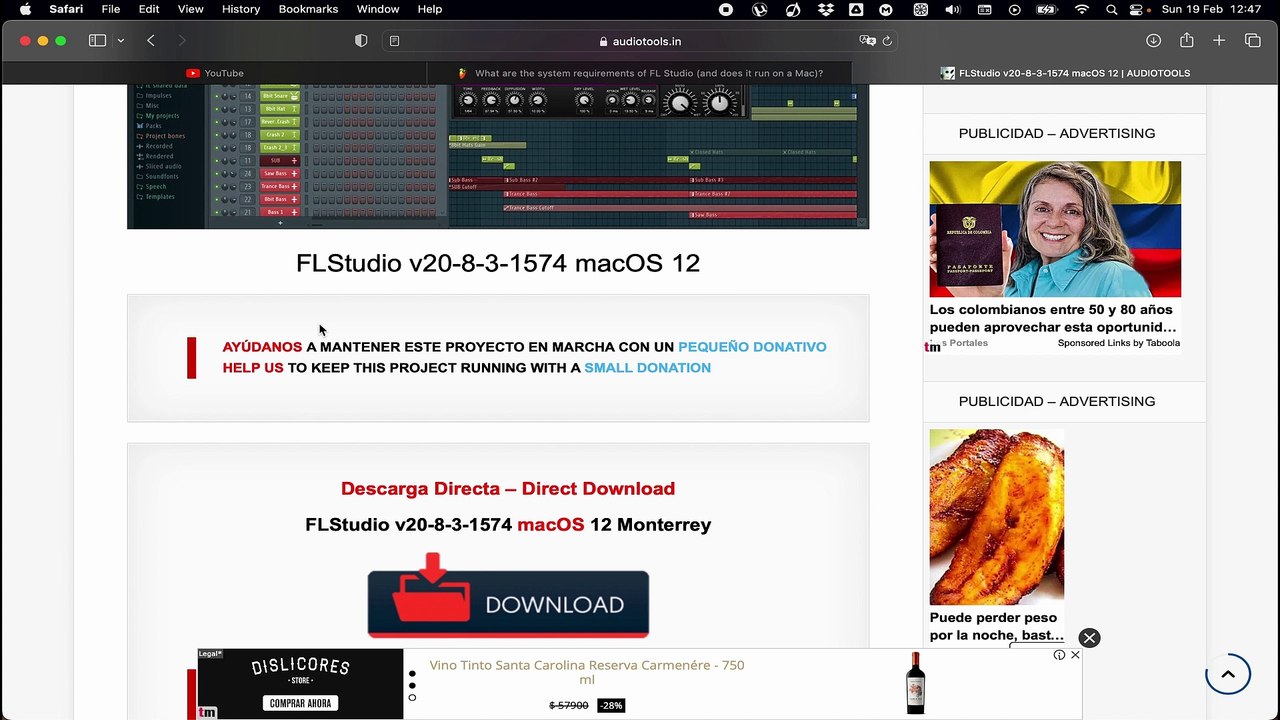
Task: Show the Safari sidebar
Action: click(x=97, y=41)
